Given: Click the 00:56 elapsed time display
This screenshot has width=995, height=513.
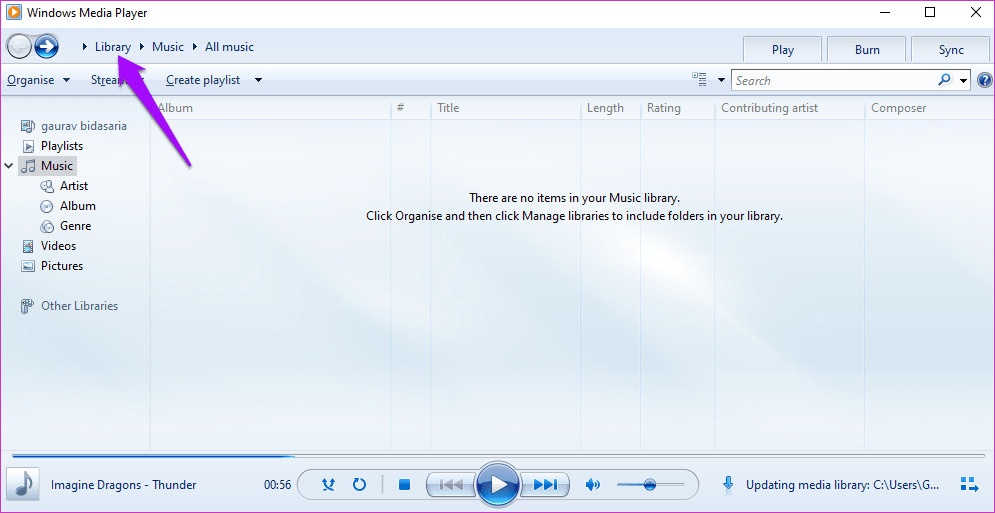Looking at the screenshot, I should click(277, 485).
